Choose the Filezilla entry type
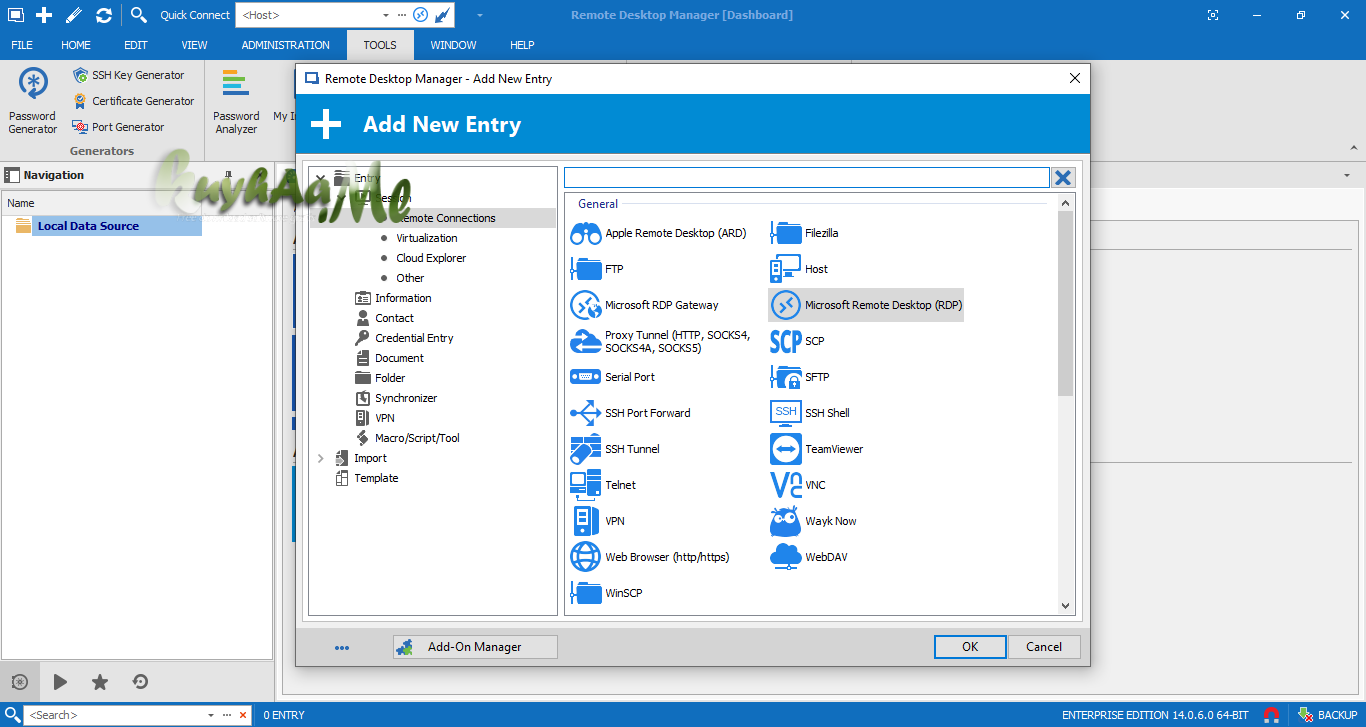The image size is (1366, 727). pos(805,233)
